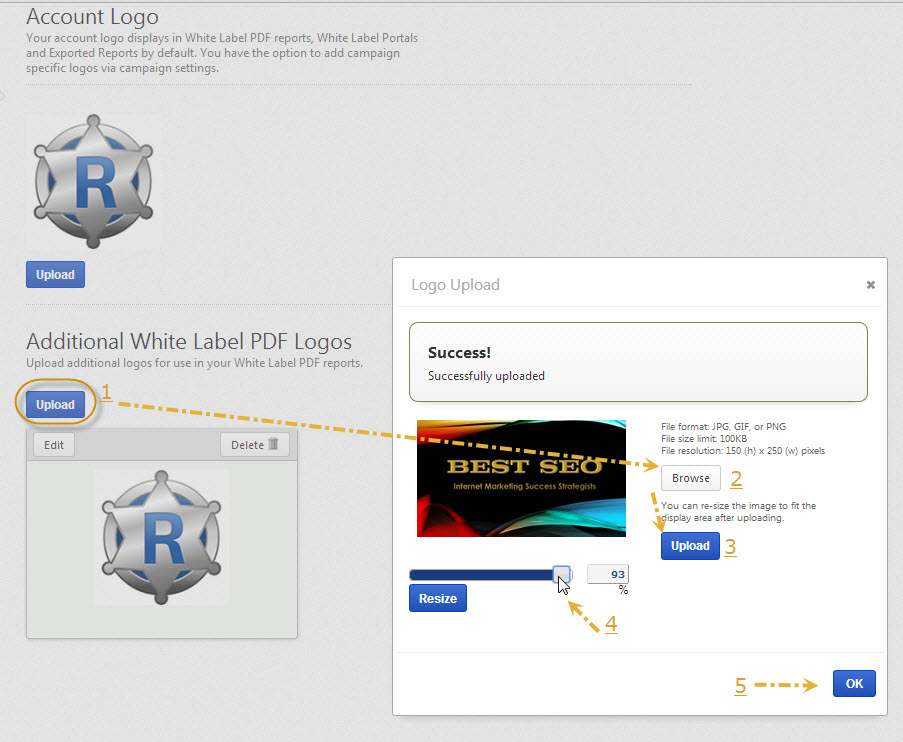Click the Success! message heading
The image size is (903, 742).
tap(459, 353)
